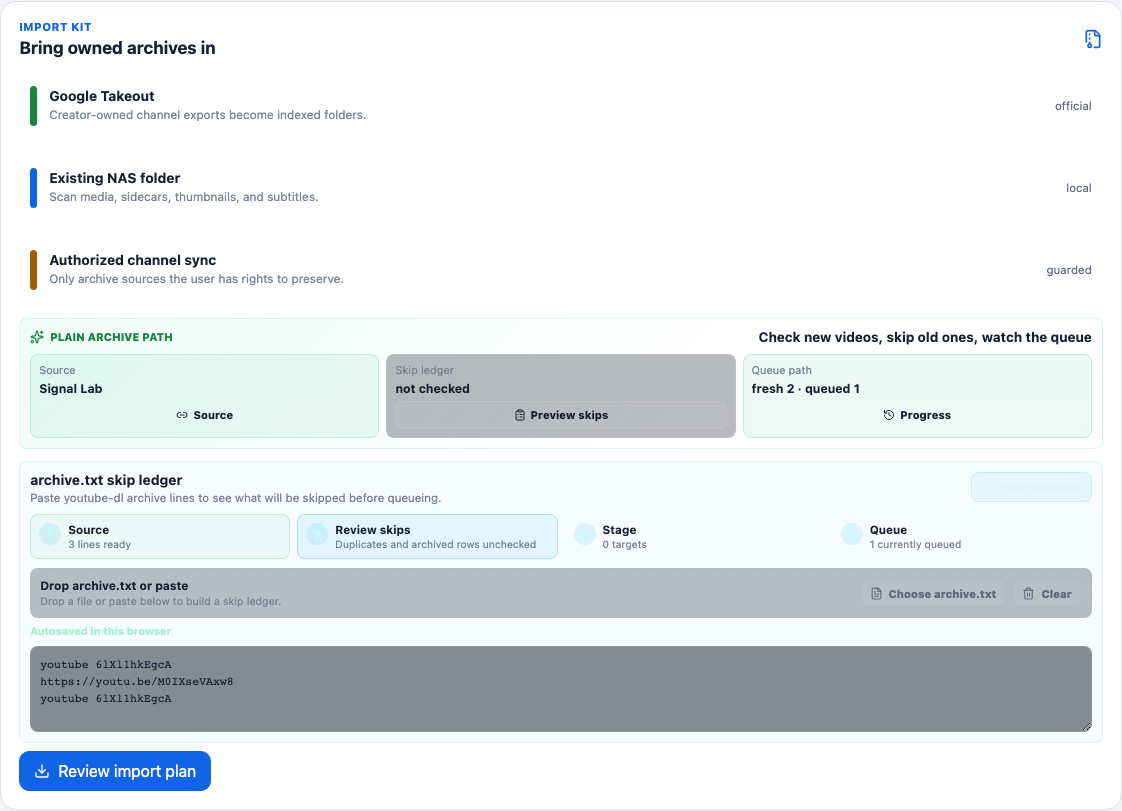Viewport: 1122px width, 811px height.
Task: Click the Choose archive.txt button
Action: tap(933, 593)
